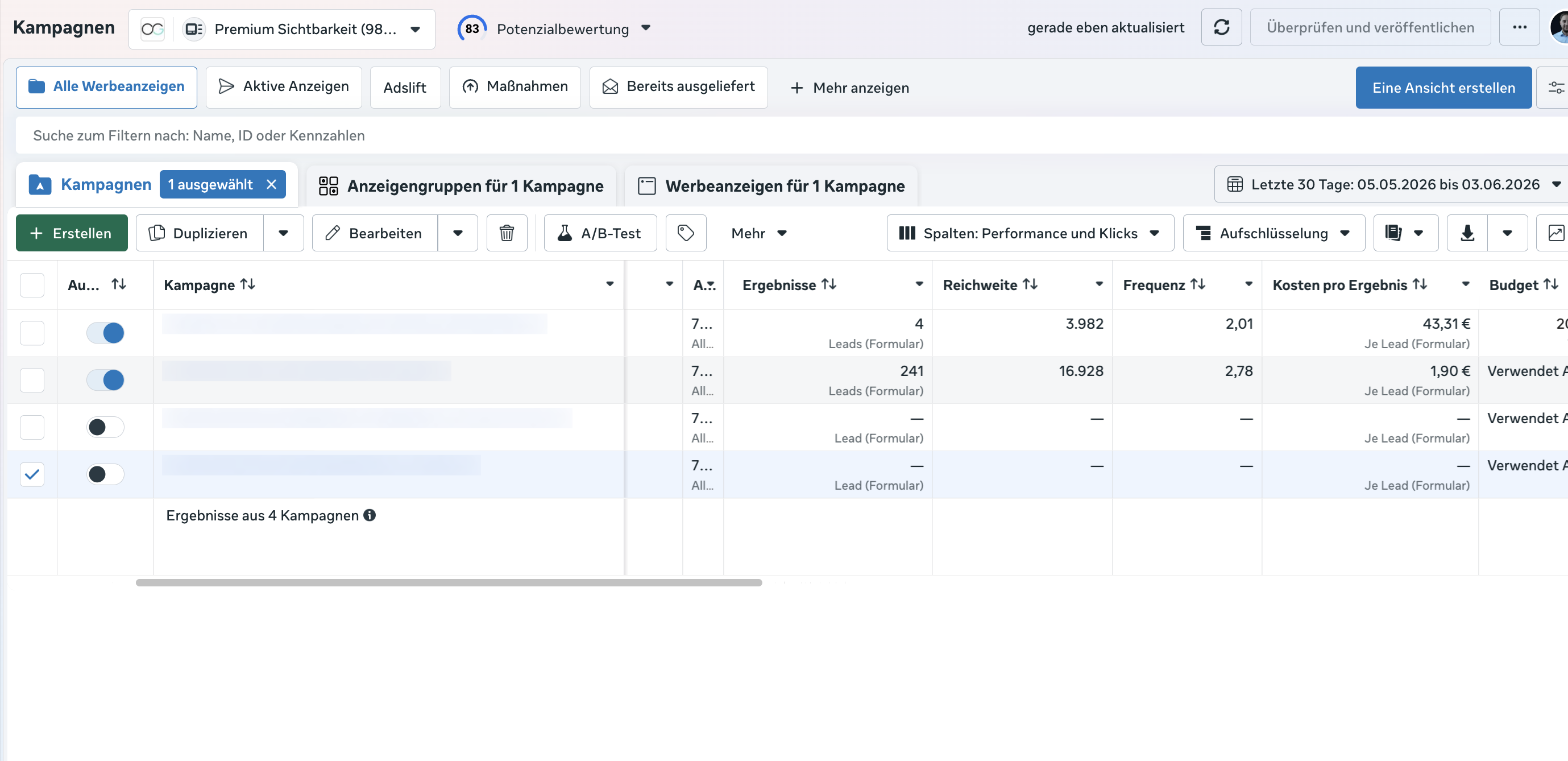Clear the '1 ausgewählt' selection X
The image size is (1568, 761).
pos(272,184)
